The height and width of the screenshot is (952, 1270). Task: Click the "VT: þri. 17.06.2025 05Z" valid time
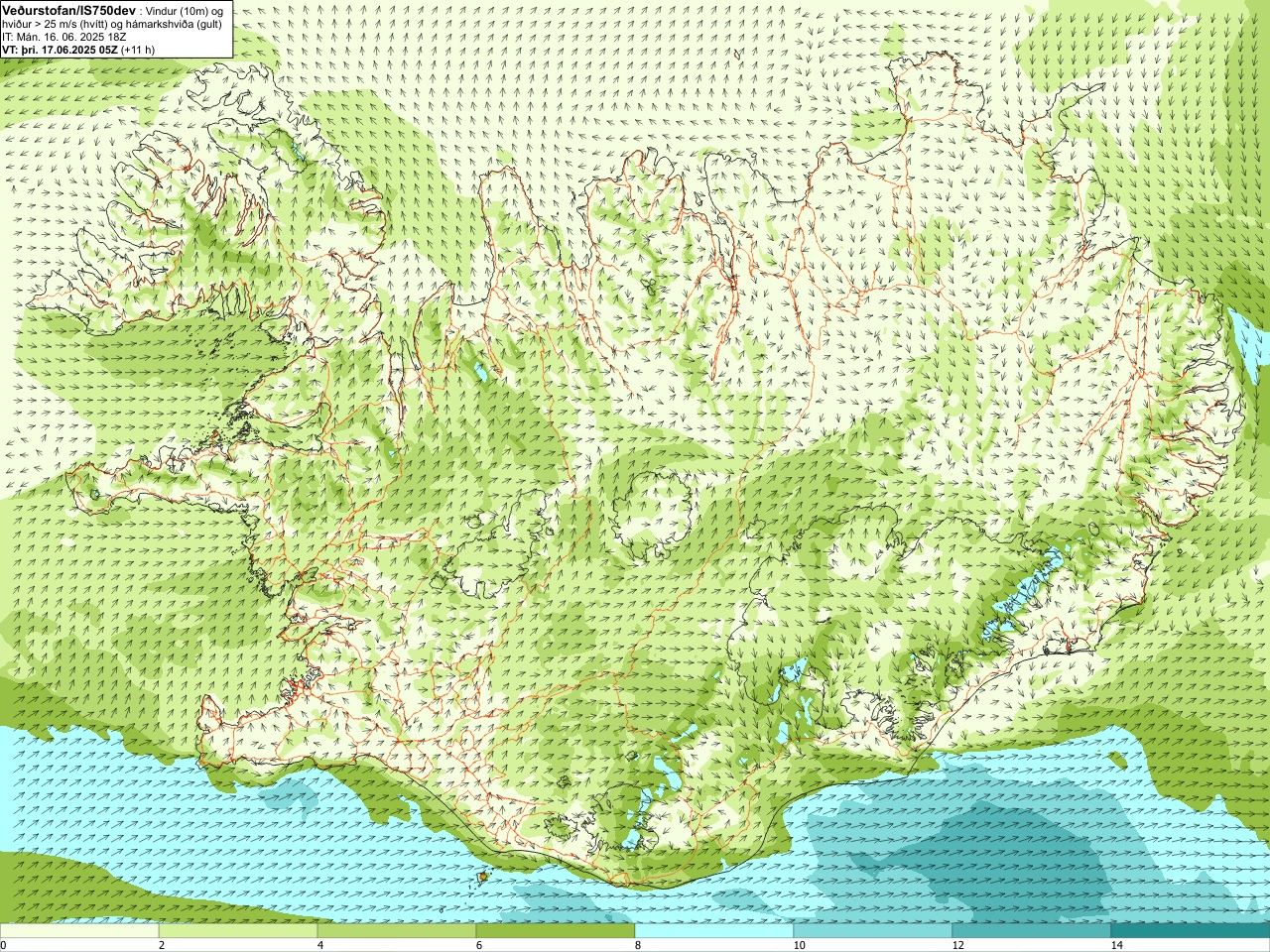click(60, 50)
